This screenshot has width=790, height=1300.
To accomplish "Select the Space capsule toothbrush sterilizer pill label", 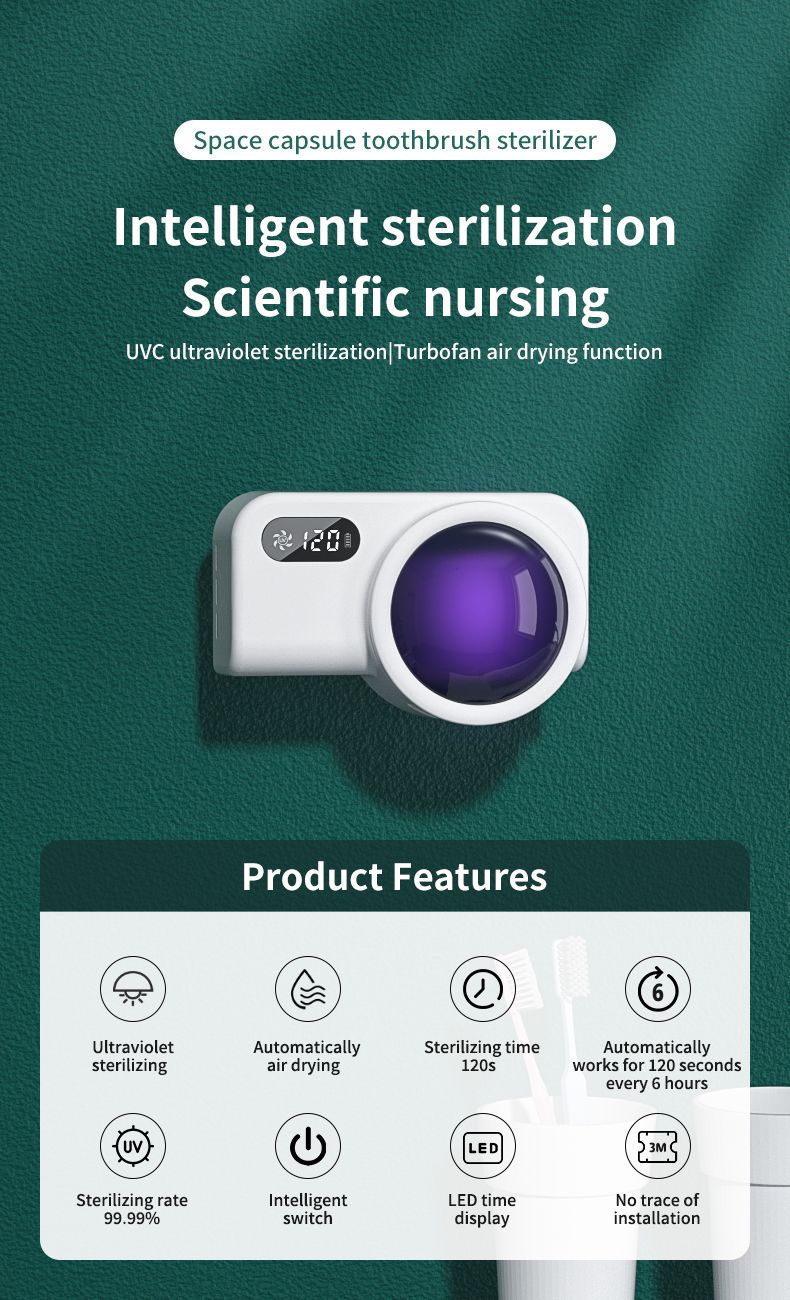I will click(395, 140).
